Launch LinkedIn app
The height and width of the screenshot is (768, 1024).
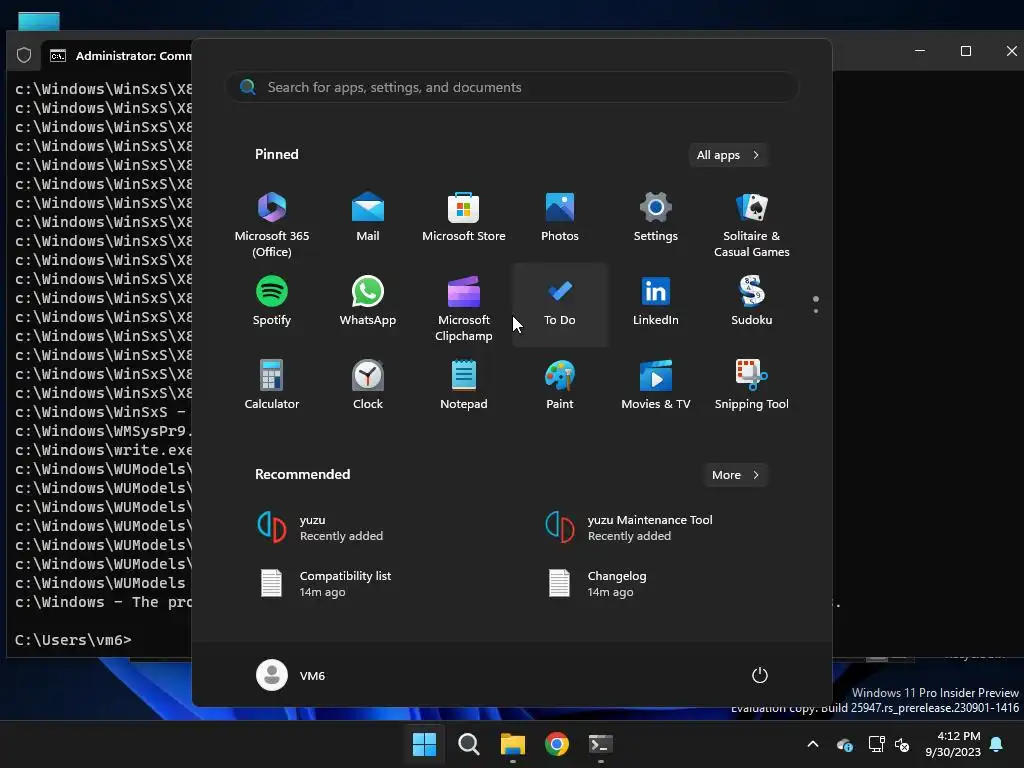[x=656, y=302]
